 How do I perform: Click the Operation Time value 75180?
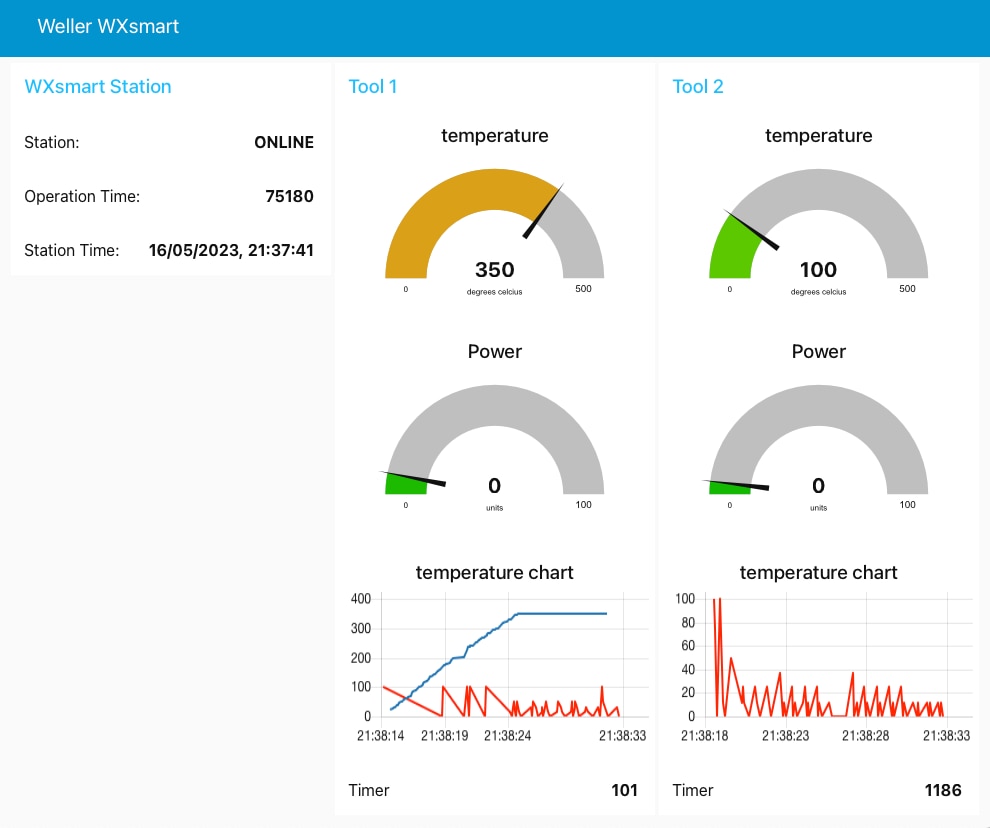pos(289,196)
